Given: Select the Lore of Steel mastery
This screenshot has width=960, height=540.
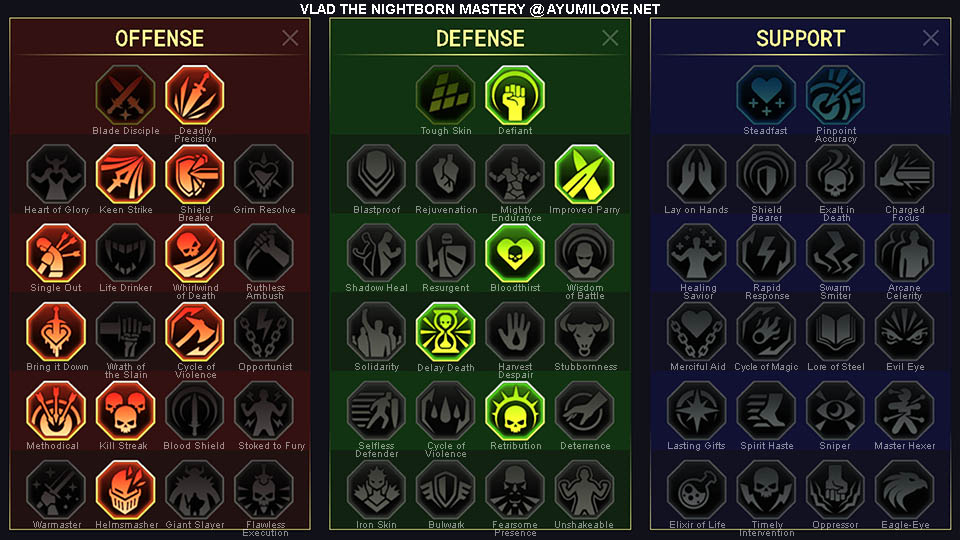Looking at the screenshot, I should (835, 332).
